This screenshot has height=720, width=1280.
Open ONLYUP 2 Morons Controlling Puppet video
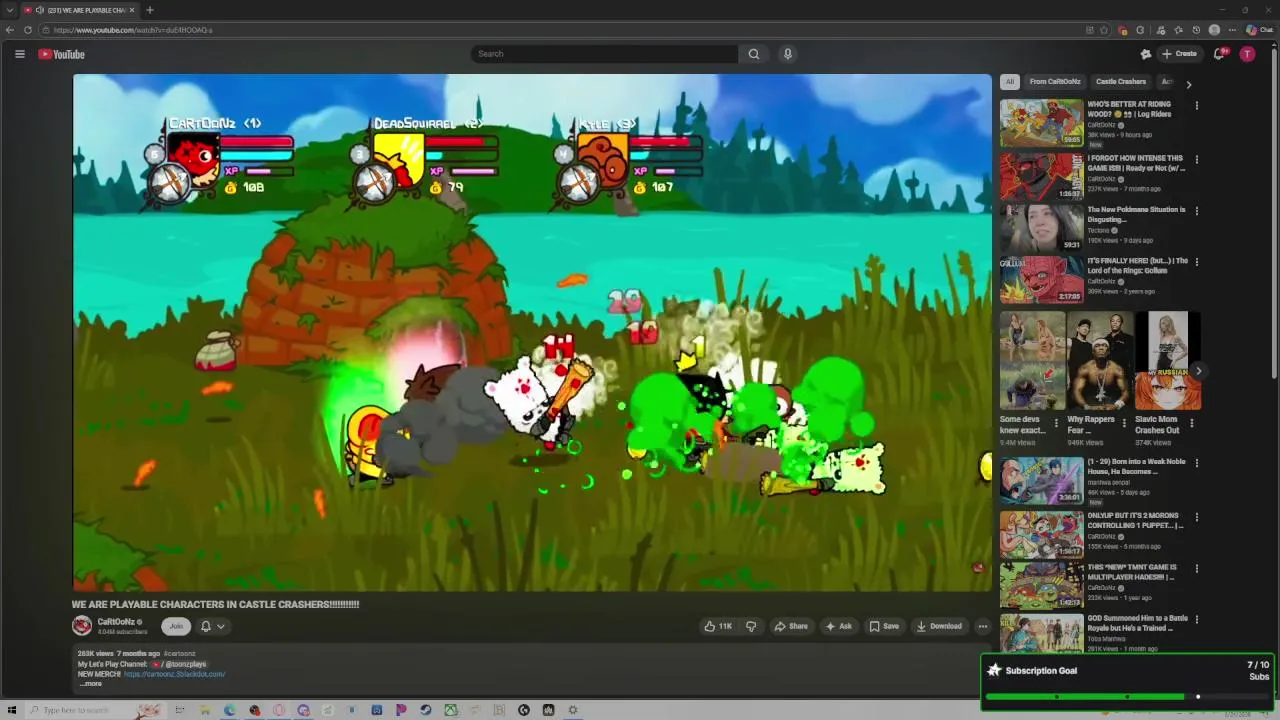coord(1042,534)
